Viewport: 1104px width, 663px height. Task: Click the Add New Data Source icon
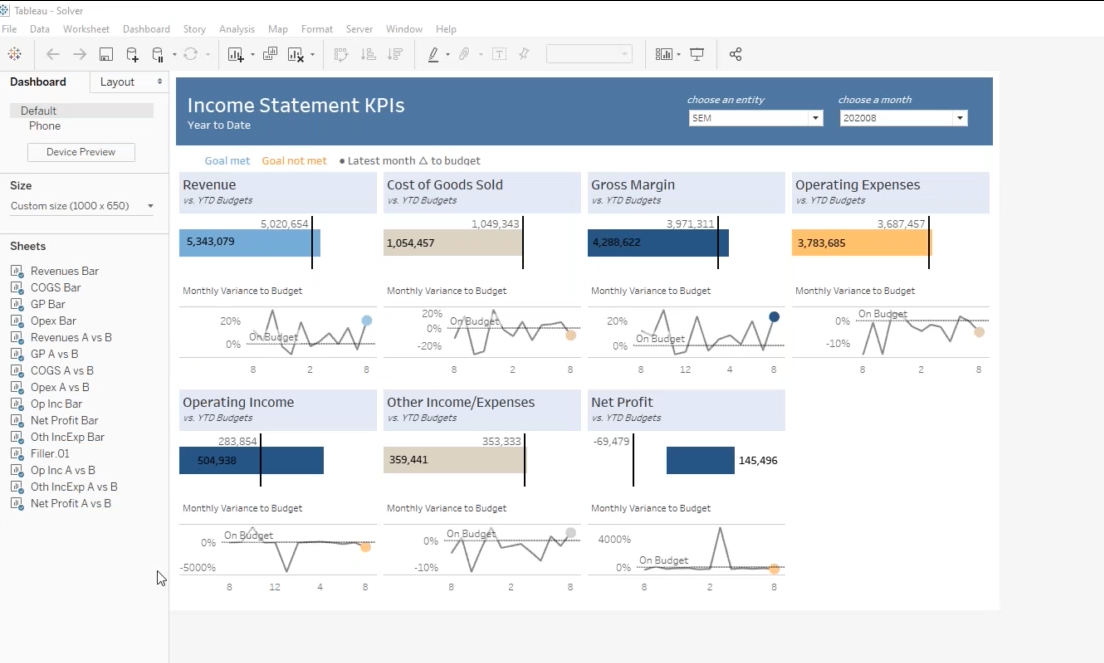coord(132,54)
